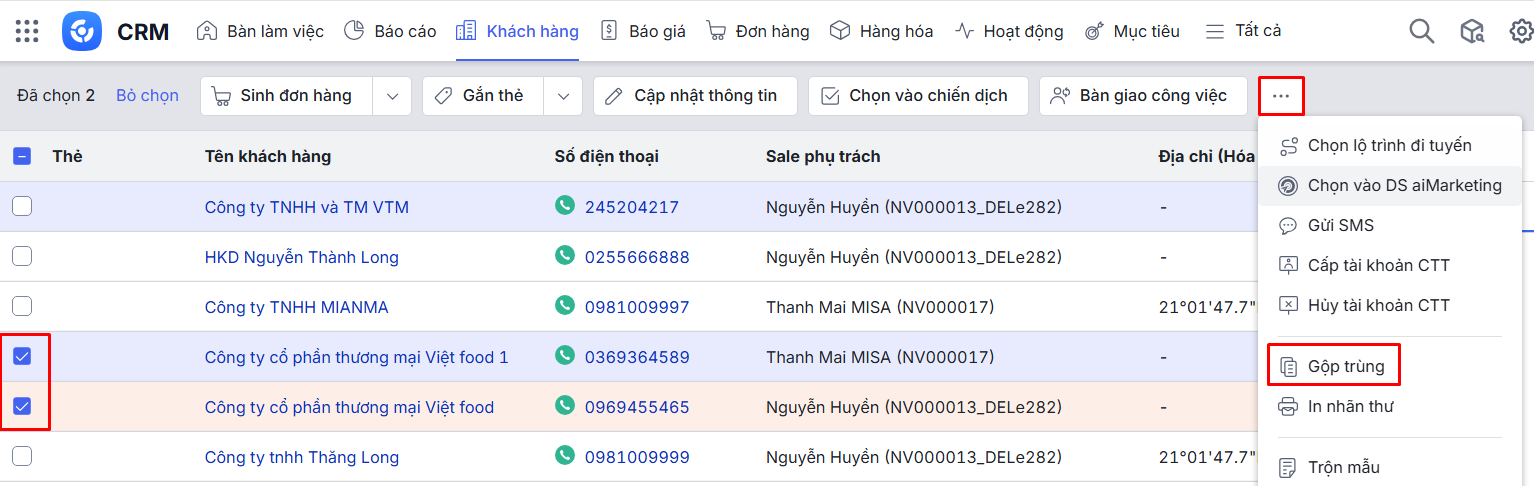Switch to the Báo giá tab
Screen dimensions: 1534x486
643,31
